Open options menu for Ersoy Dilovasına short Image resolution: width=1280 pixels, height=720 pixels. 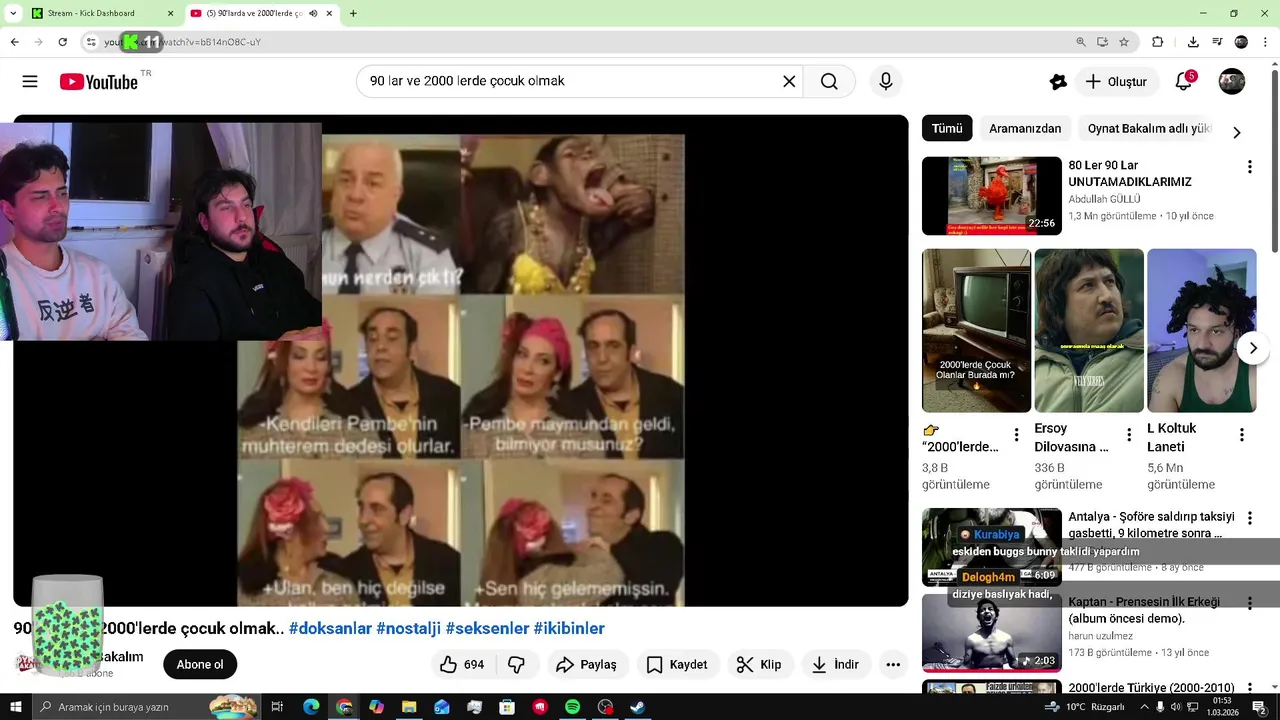click(1129, 435)
